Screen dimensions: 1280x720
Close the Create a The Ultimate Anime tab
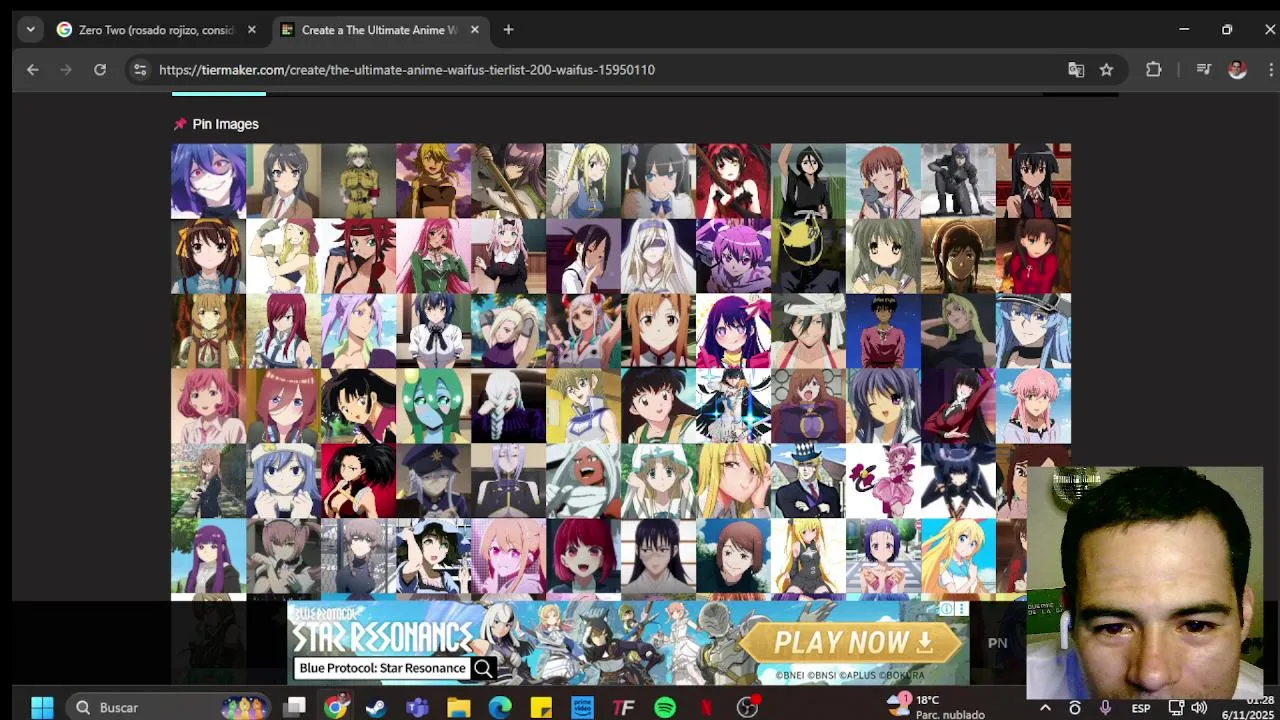pyautogui.click(x=474, y=30)
